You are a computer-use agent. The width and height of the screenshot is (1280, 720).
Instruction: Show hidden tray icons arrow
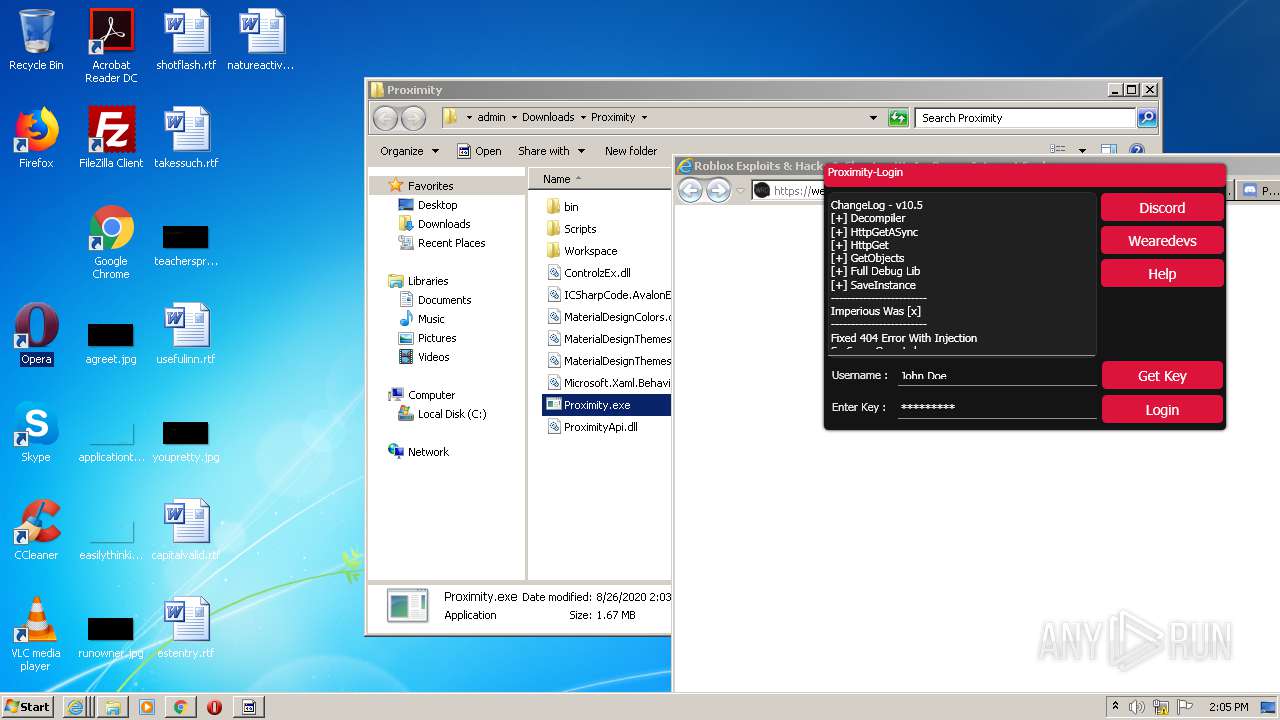(x=1115, y=707)
